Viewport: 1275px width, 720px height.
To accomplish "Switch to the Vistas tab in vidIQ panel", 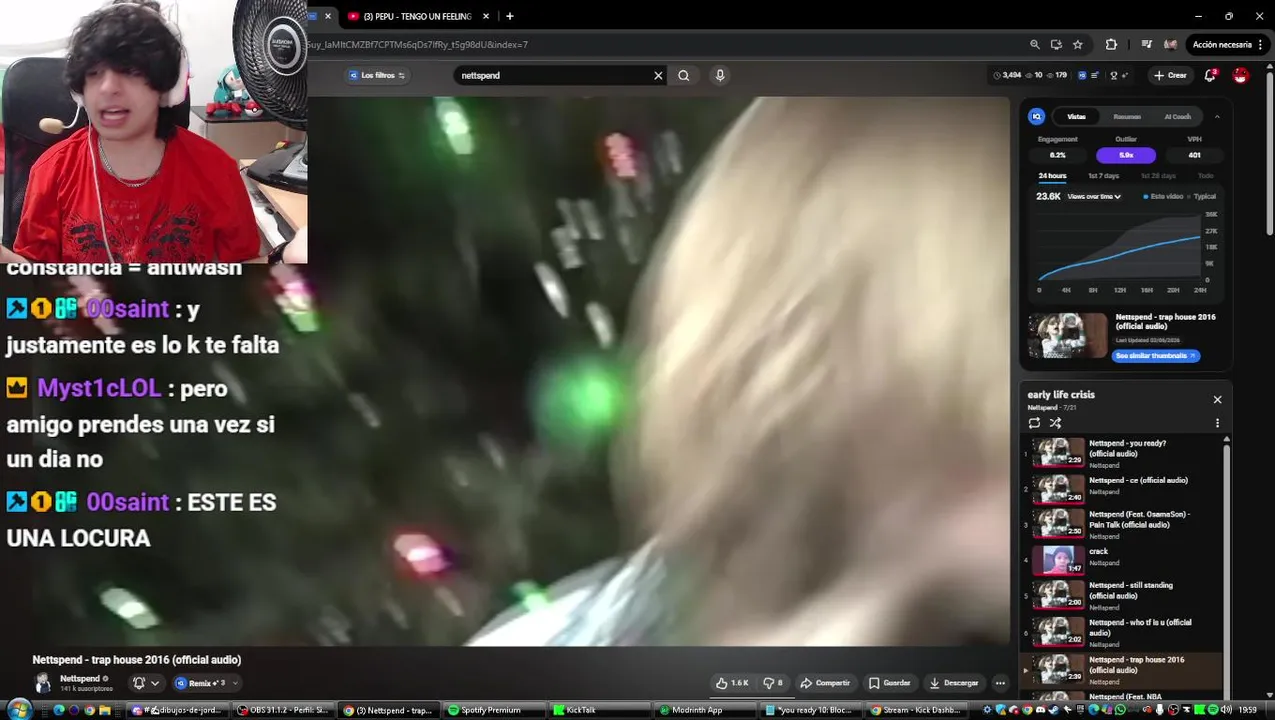I will pos(1076,116).
